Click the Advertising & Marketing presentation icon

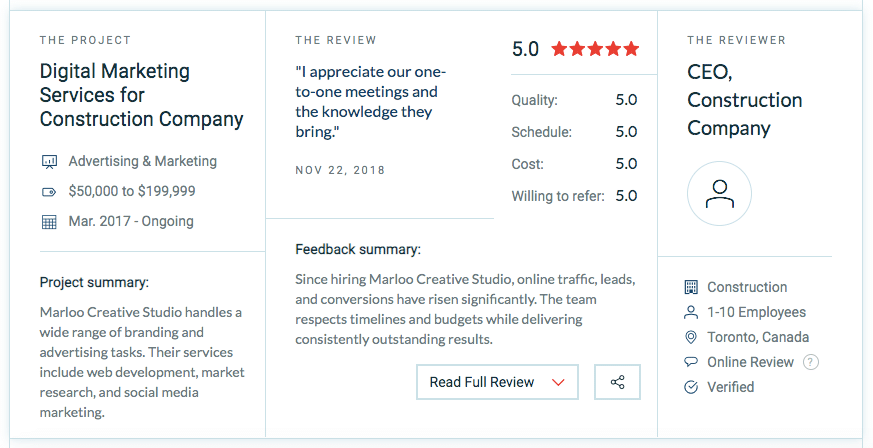coord(49,162)
